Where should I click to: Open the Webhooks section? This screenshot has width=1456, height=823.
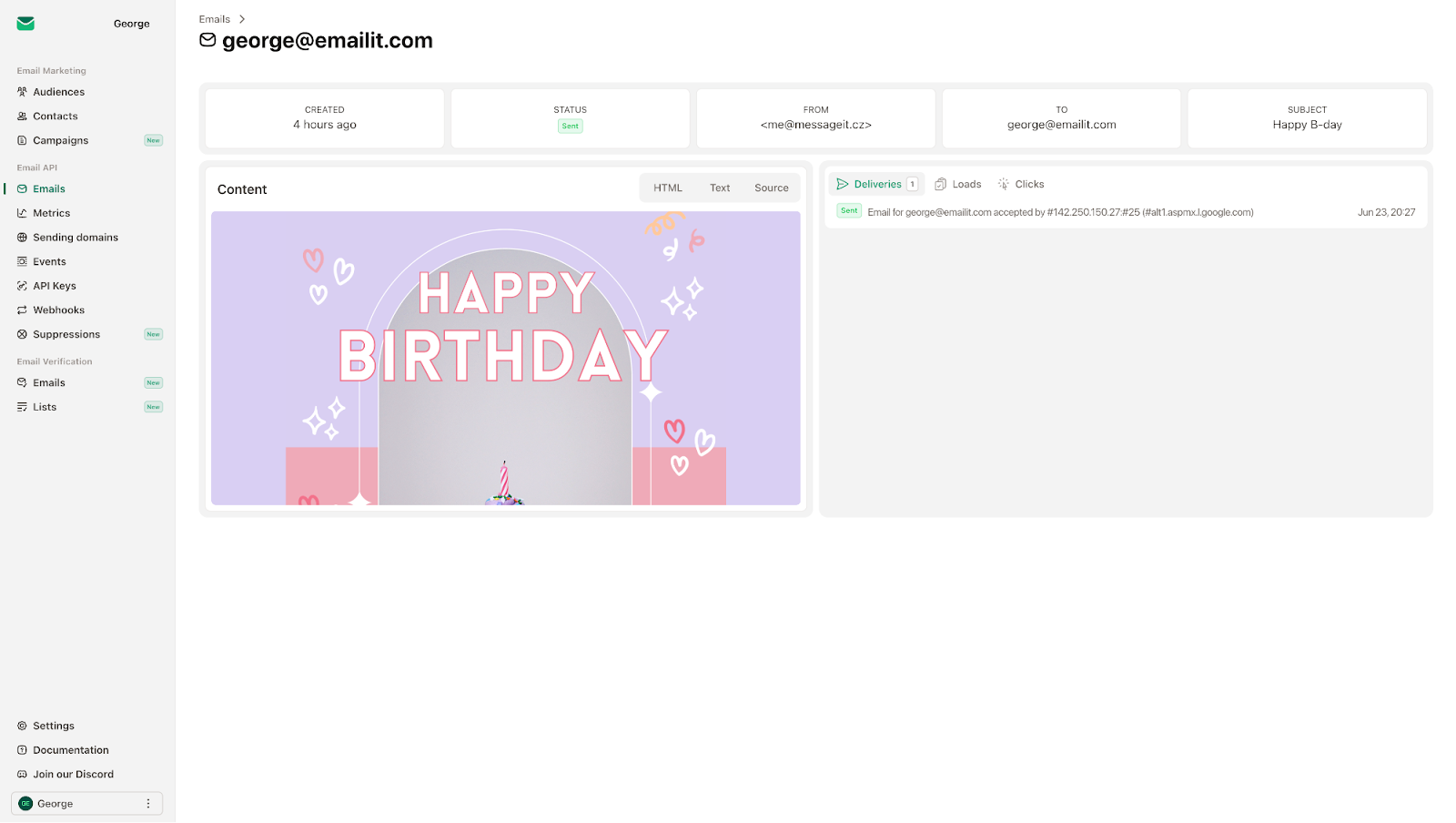coord(58,310)
